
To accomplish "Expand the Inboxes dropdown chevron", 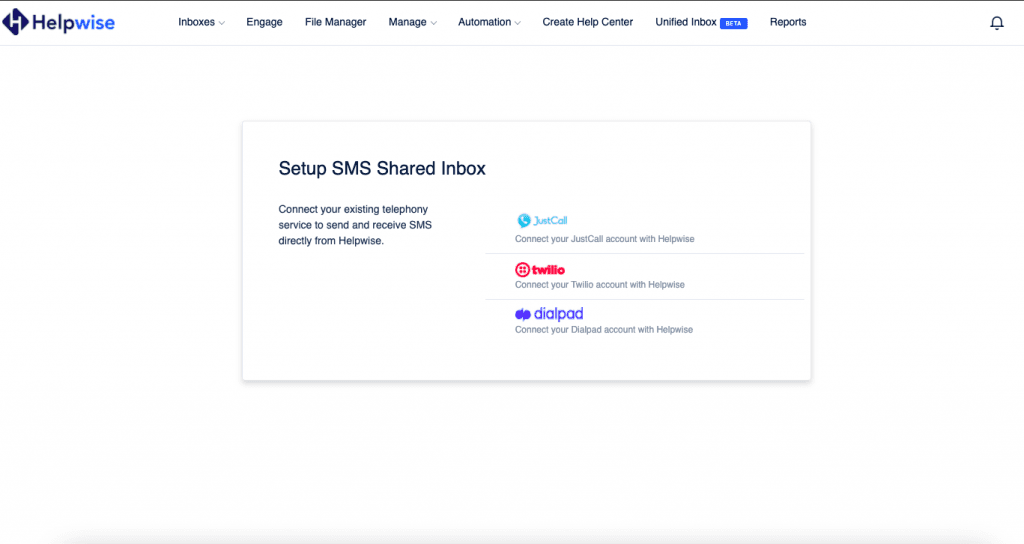I will coord(221,23).
